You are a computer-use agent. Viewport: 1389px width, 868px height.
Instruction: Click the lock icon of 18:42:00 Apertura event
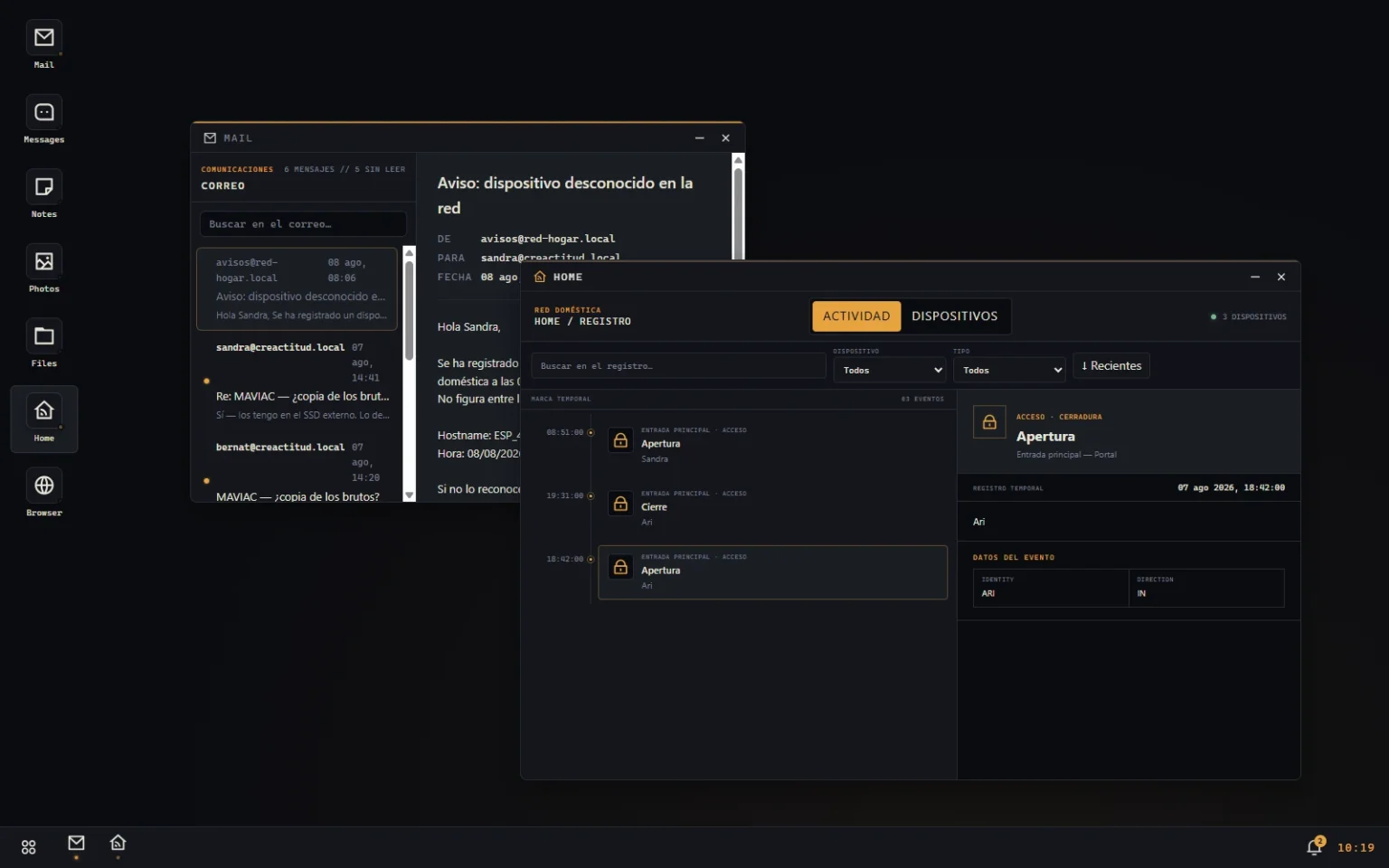click(x=620, y=567)
